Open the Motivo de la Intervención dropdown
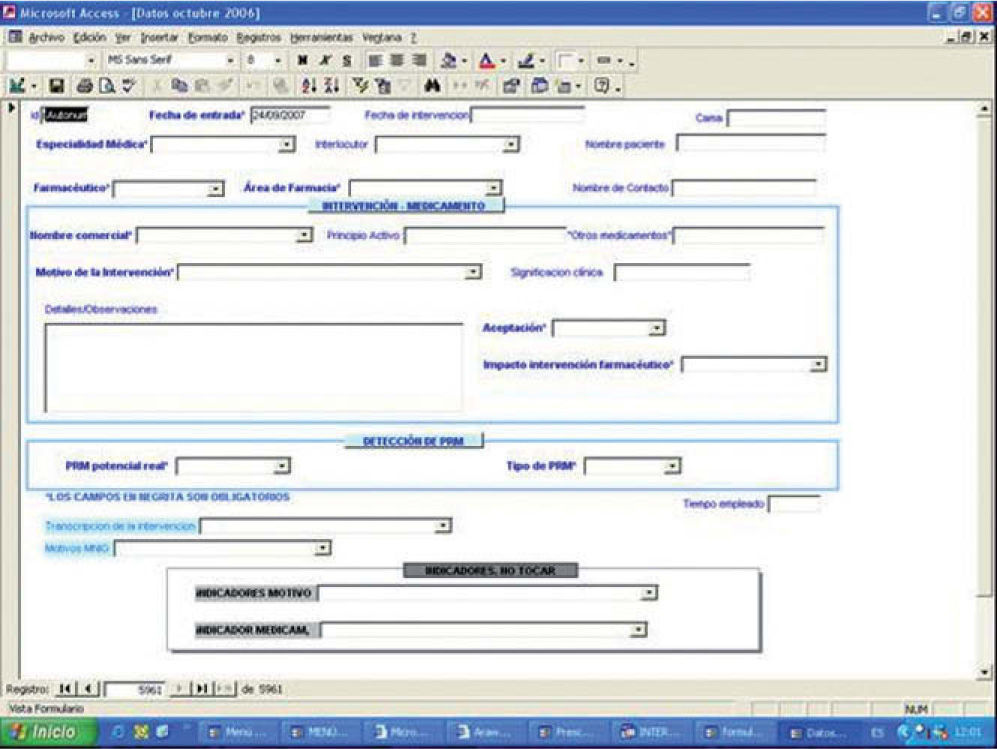This screenshot has width=997, height=749. [473, 272]
